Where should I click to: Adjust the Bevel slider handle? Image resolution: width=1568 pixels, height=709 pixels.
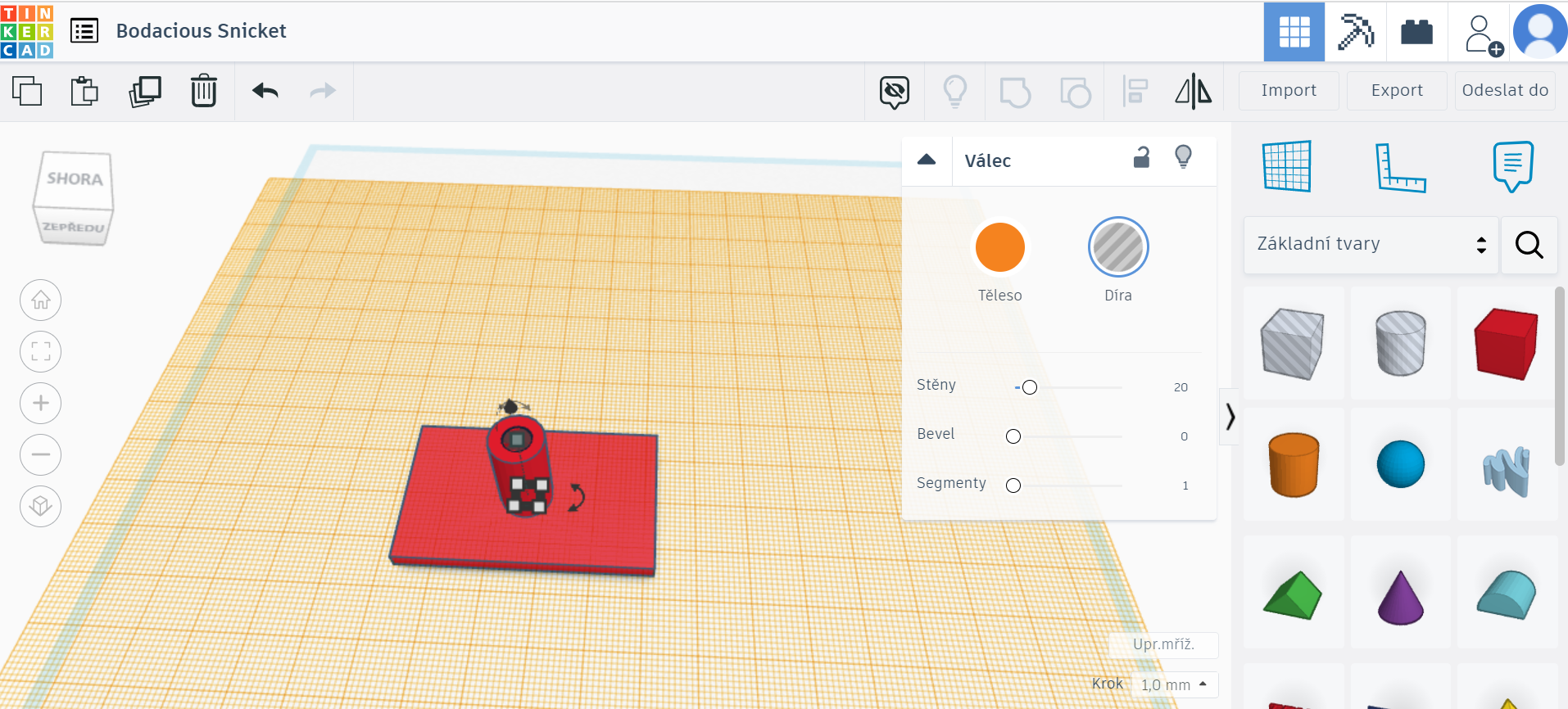(1013, 436)
